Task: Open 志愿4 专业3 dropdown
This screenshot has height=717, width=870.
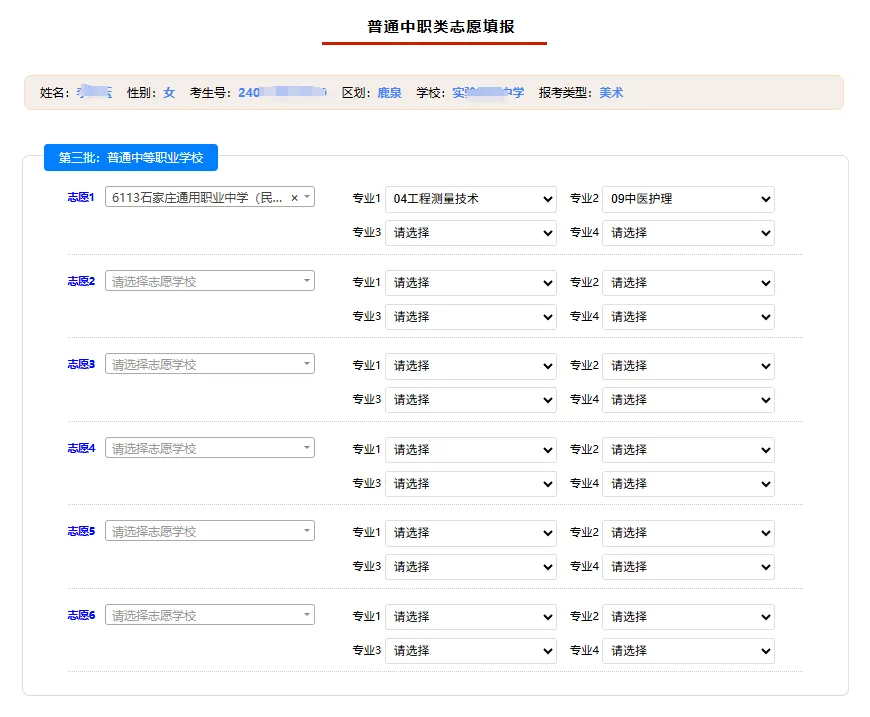Action: 471,484
